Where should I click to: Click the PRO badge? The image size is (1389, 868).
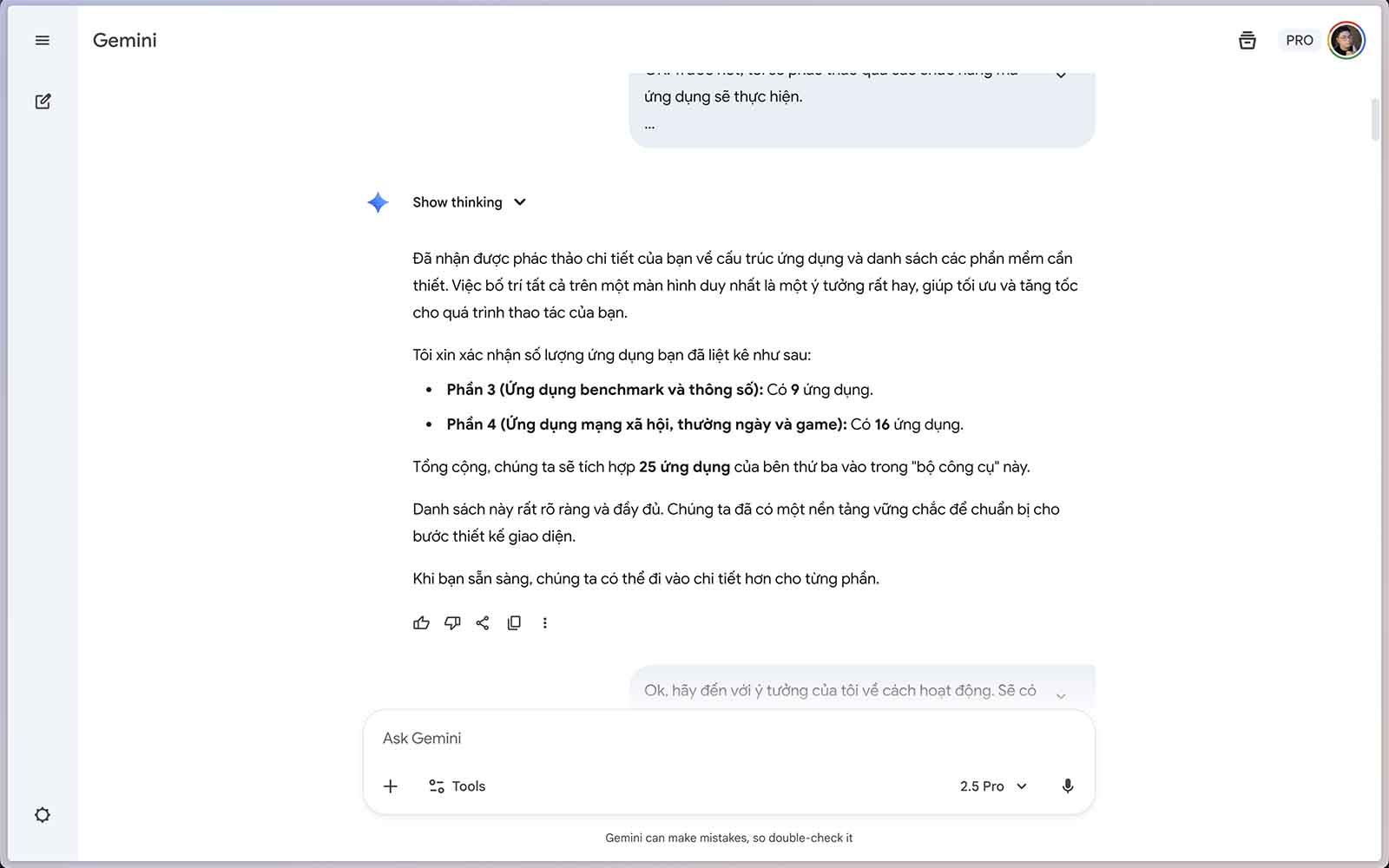1299,41
